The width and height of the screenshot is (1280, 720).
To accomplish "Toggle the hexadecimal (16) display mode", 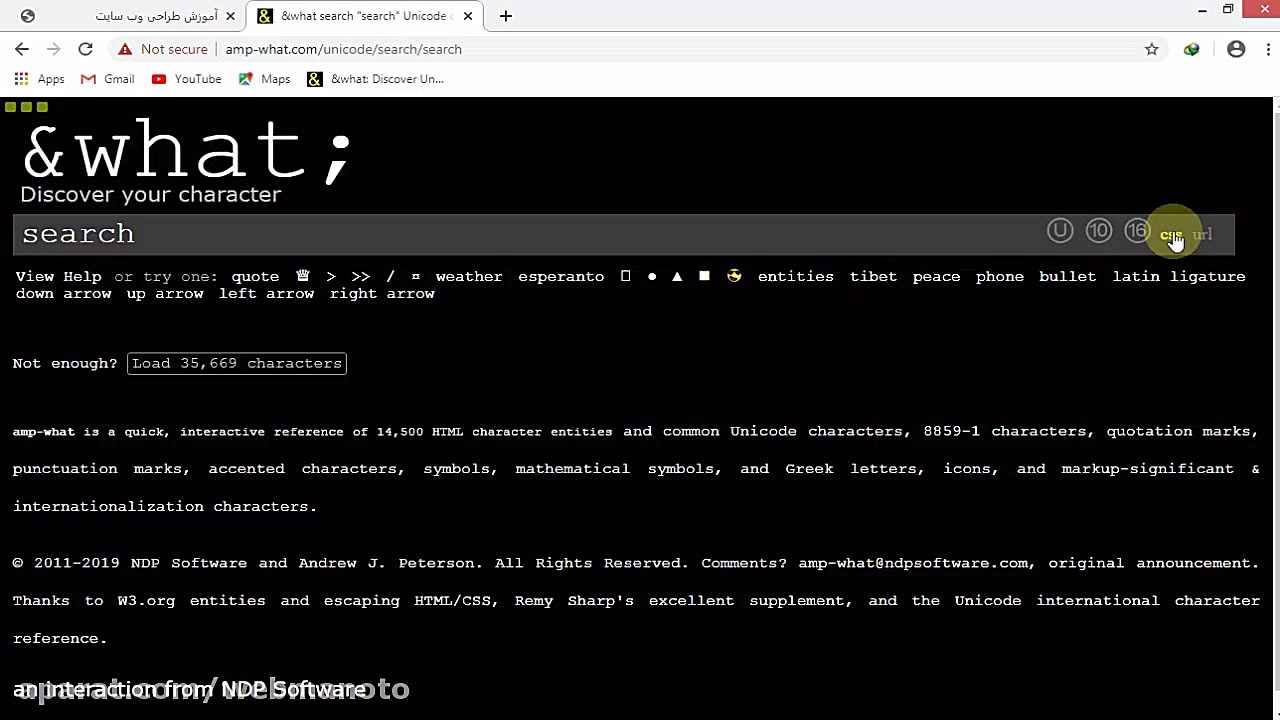I will tap(1137, 232).
